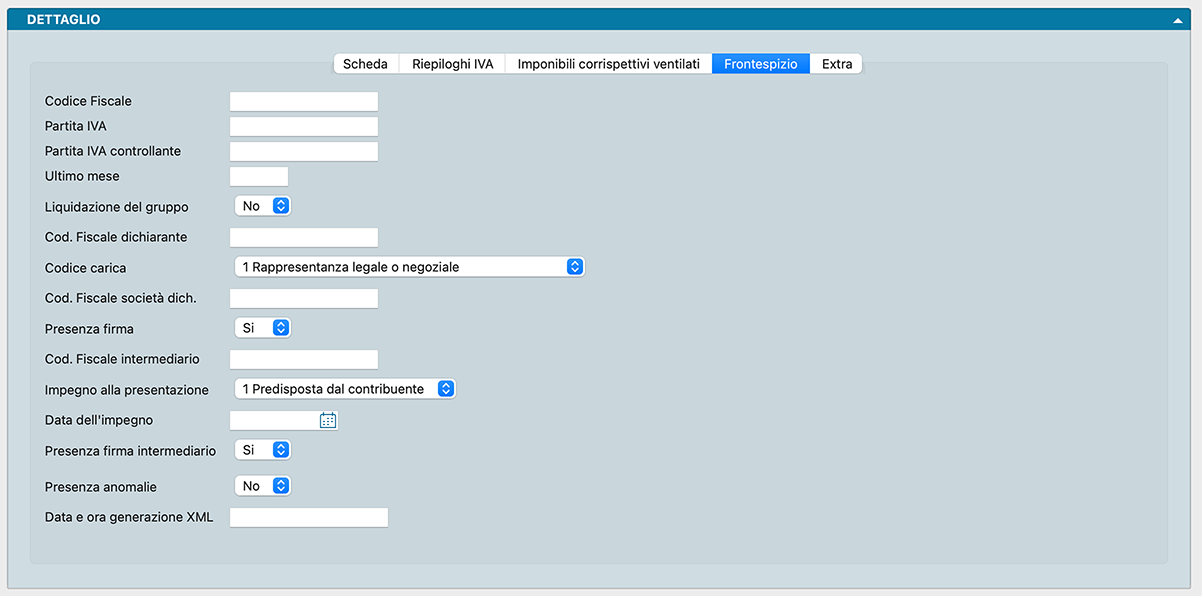
Task: Select Imponibili corrispettivi ventilati tab
Action: point(608,64)
